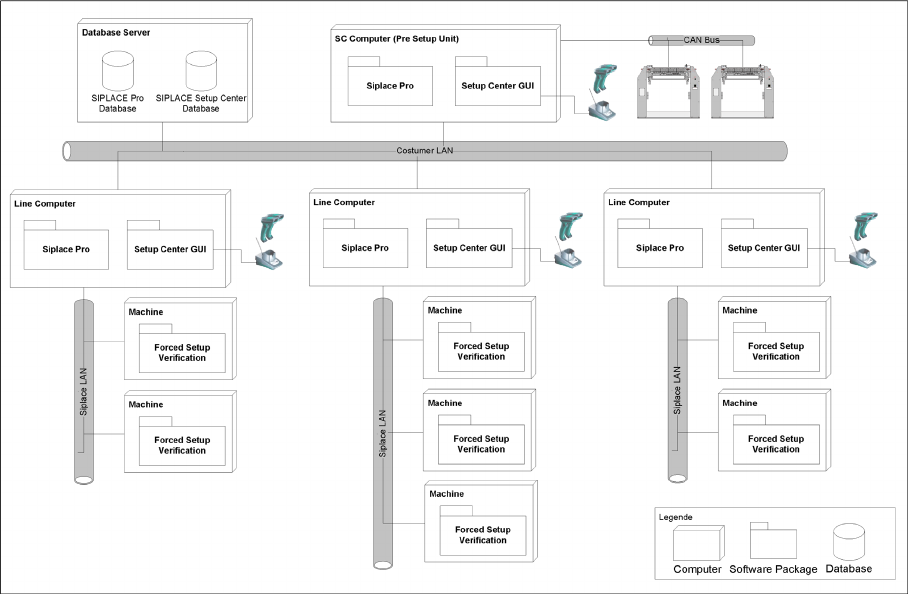Screen dimensions: 908x594
Task: Click the "Database" legend label
Action: (x=848, y=569)
